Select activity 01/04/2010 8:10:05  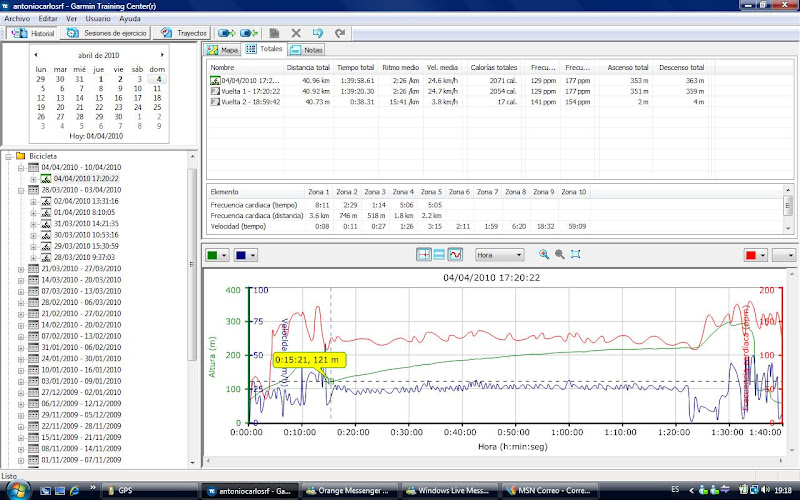tap(84, 212)
